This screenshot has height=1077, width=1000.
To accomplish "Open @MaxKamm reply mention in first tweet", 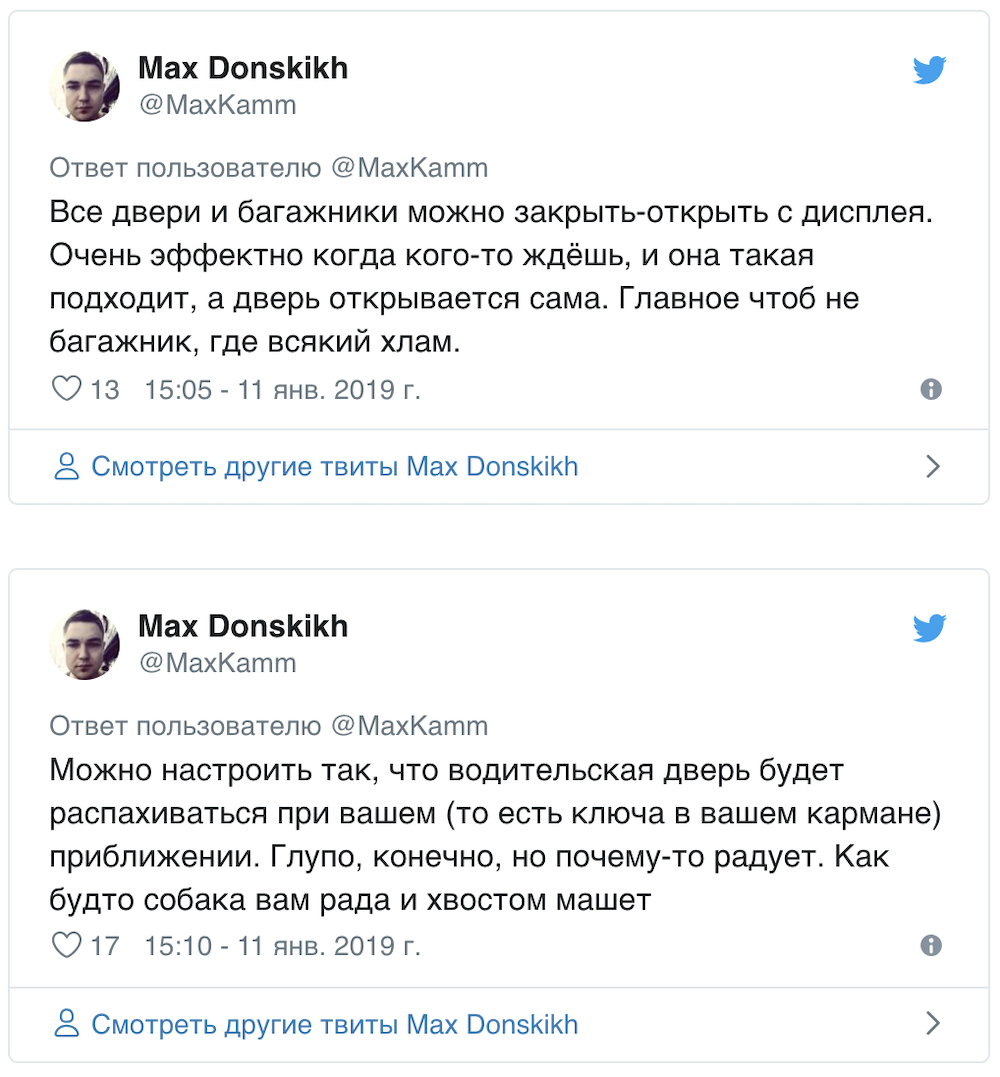I will coord(409,168).
